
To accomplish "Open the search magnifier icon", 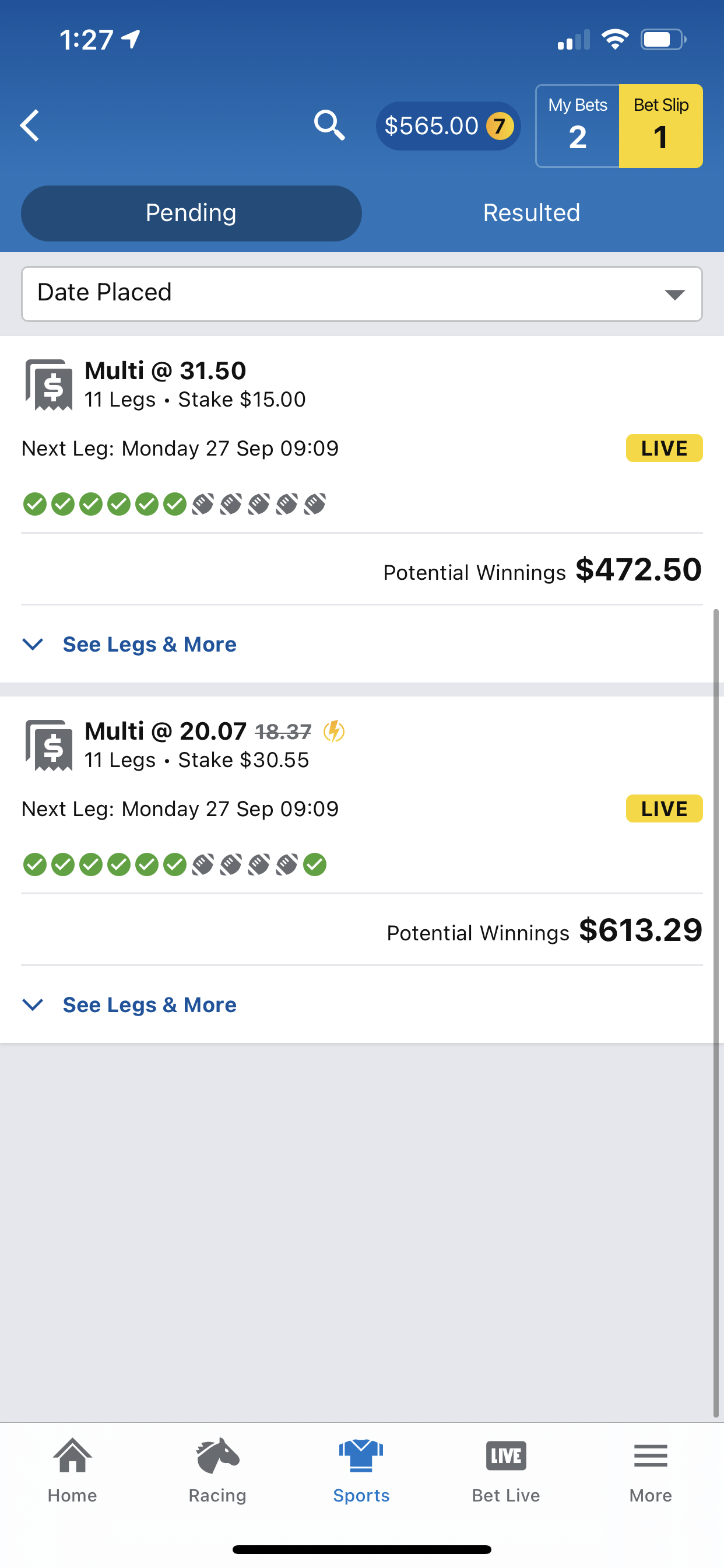I will (329, 125).
